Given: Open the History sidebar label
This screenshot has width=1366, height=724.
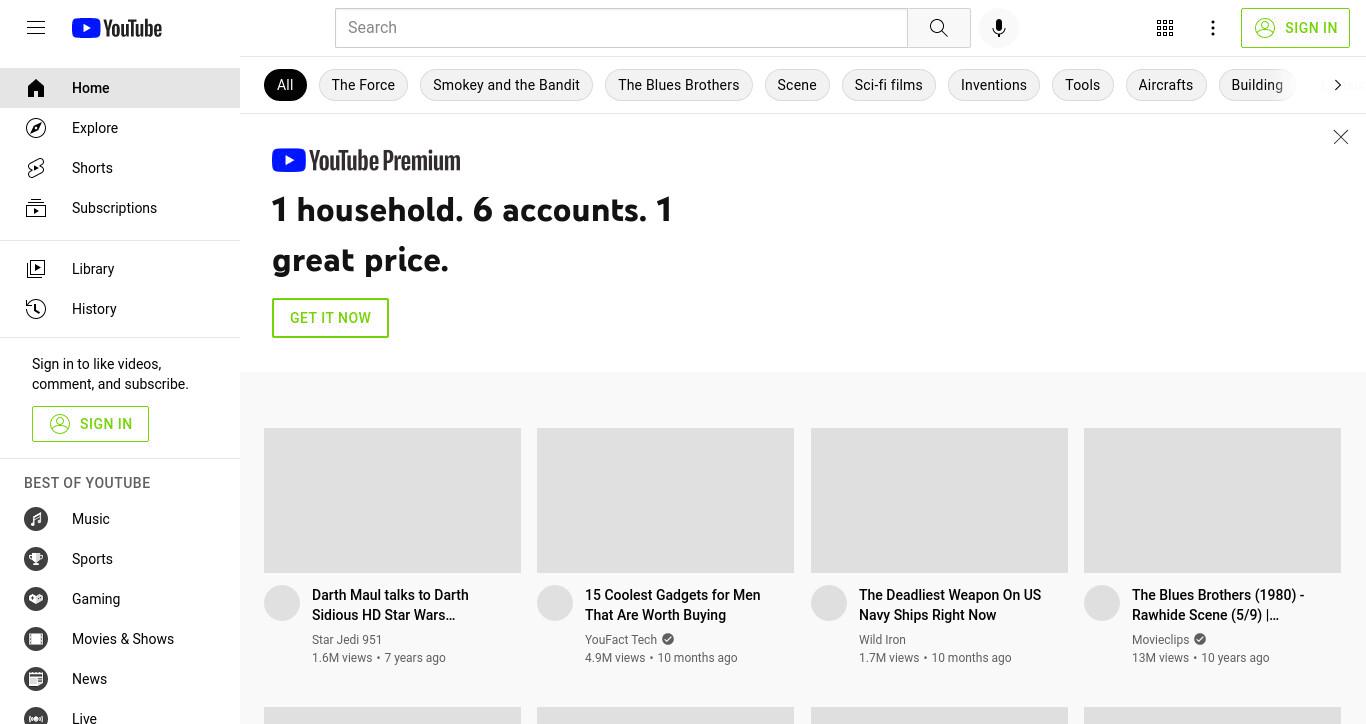Looking at the screenshot, I should coord(94,309).
